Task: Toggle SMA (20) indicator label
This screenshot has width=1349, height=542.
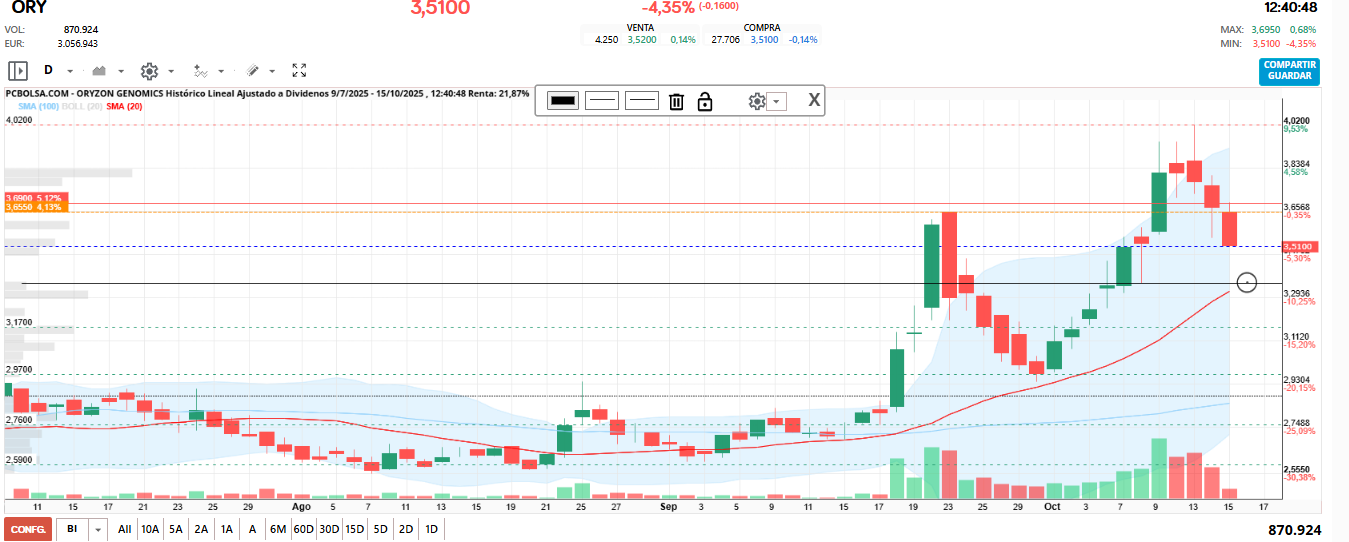Action: [x=125, y=106]
